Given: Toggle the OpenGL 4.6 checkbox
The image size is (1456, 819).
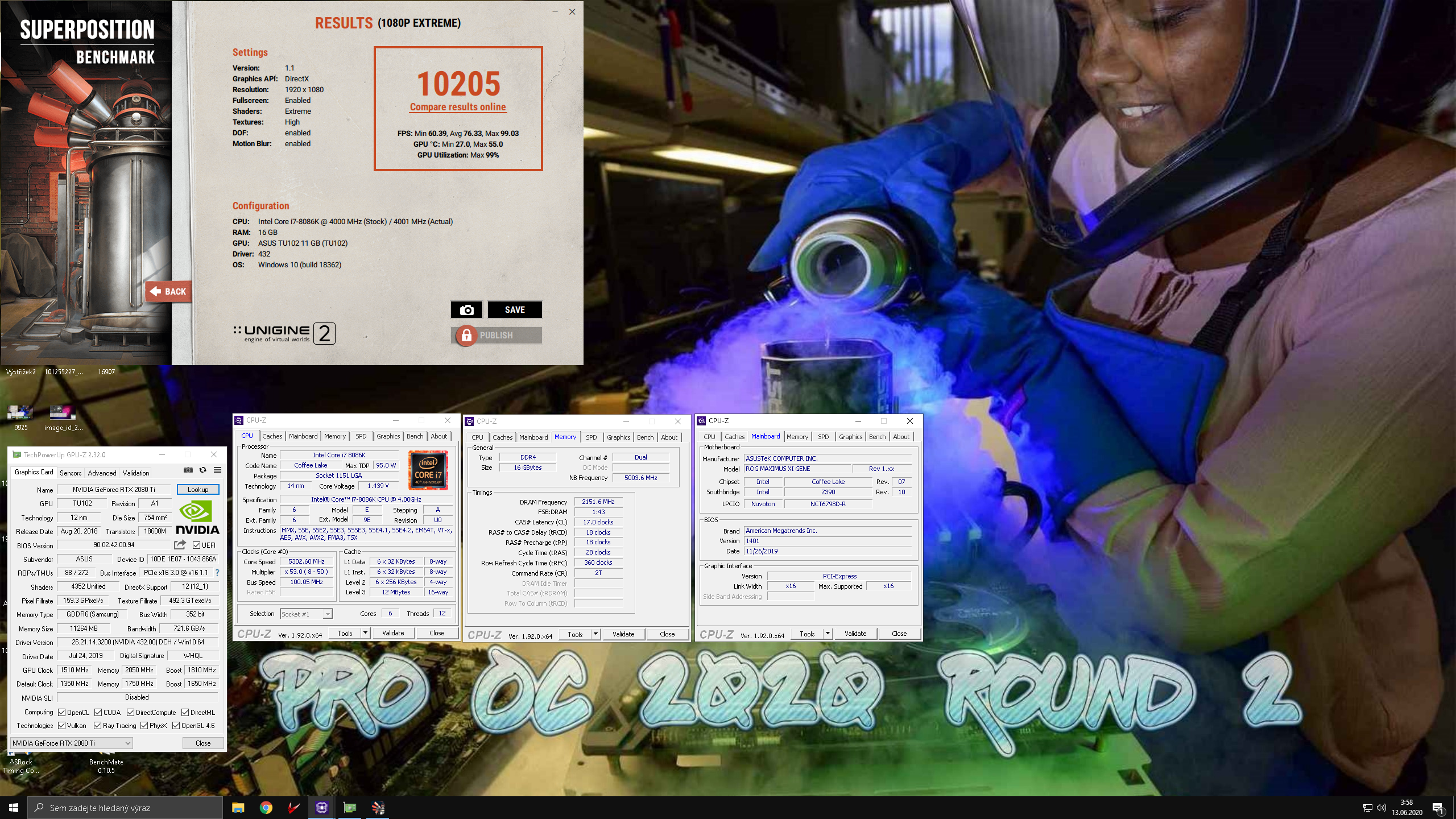Looking at the screenshot, I should (176, 726).
